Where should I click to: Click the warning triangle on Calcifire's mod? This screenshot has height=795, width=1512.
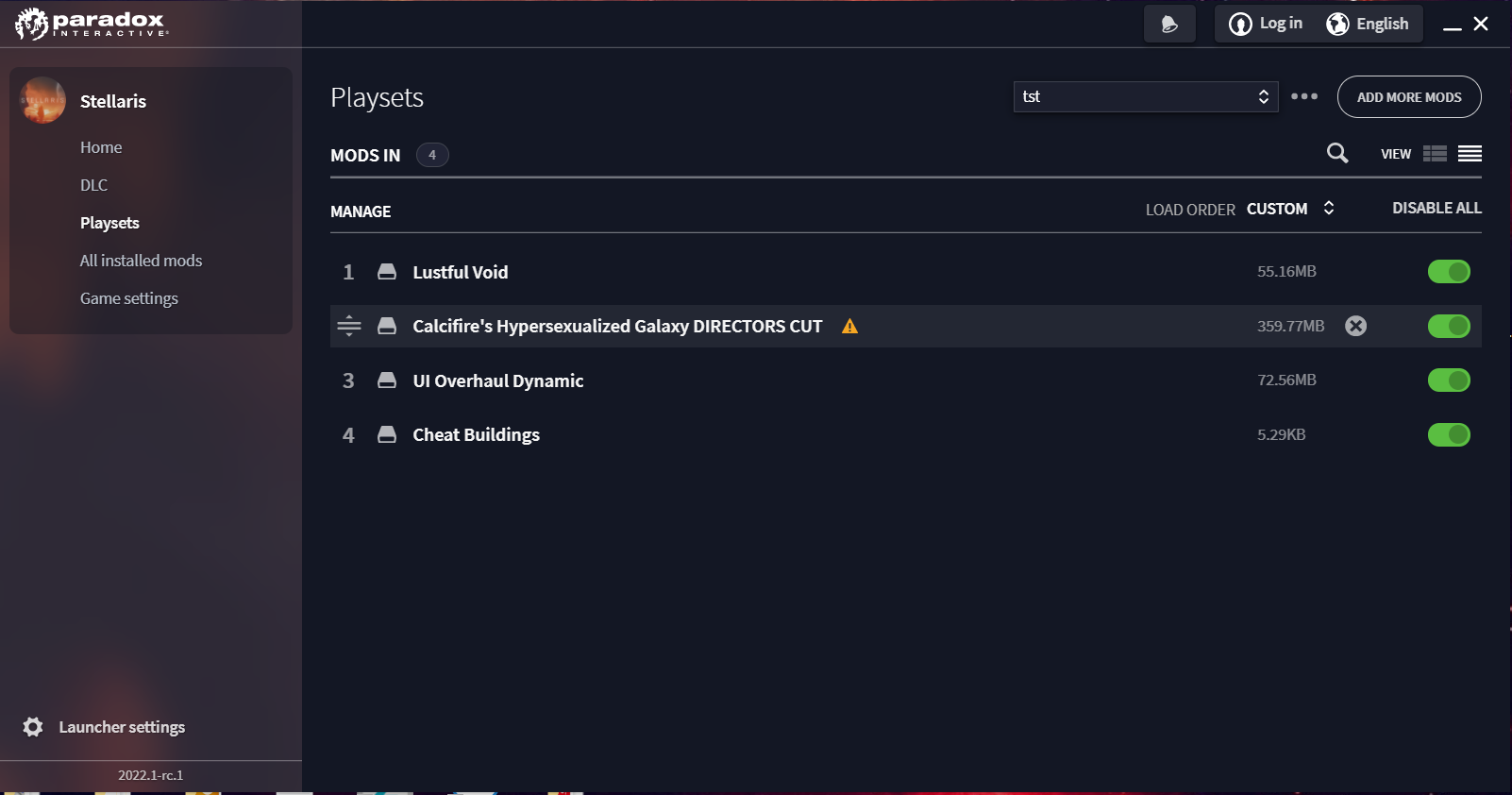click(849, 326)
